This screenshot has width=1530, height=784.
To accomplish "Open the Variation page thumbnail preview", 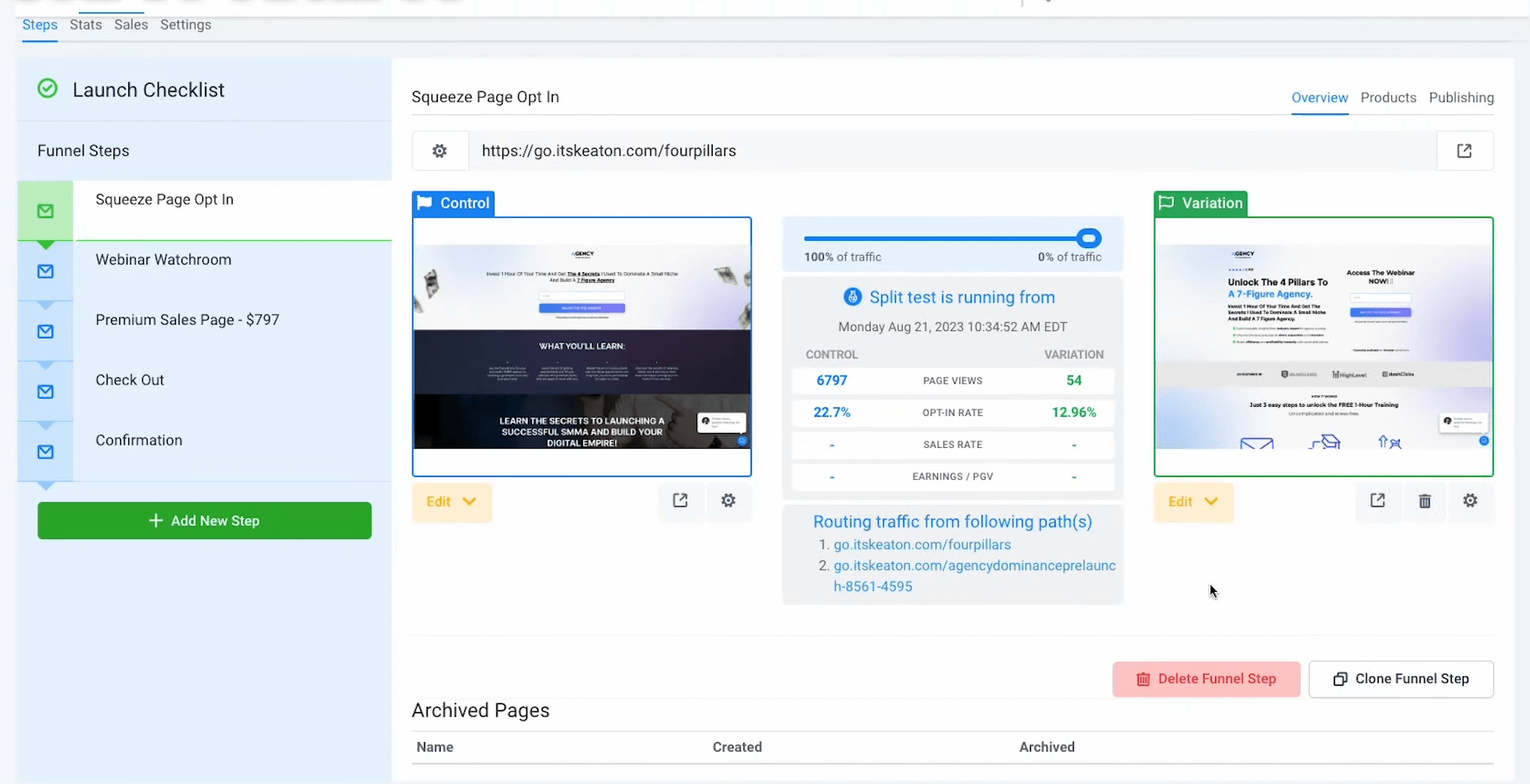I will 1324,347.
